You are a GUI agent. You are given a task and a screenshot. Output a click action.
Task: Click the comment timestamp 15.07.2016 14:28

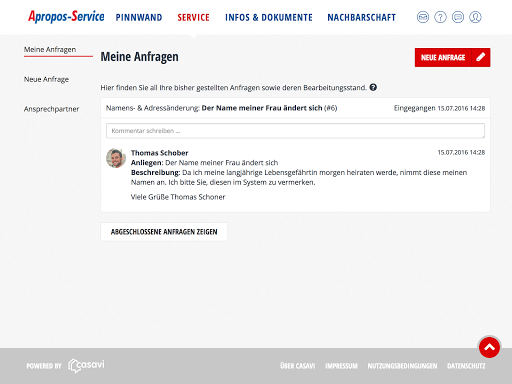tap(461, 152)
